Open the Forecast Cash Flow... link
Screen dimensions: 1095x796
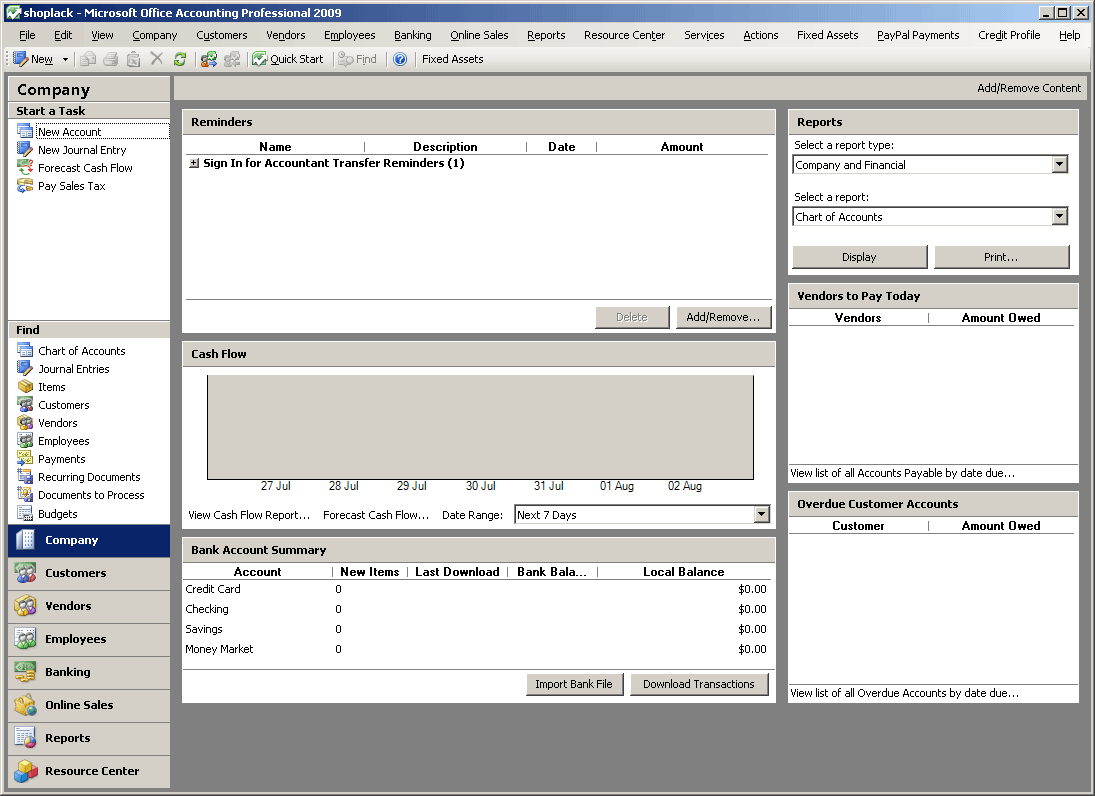[x=376, y=515]
